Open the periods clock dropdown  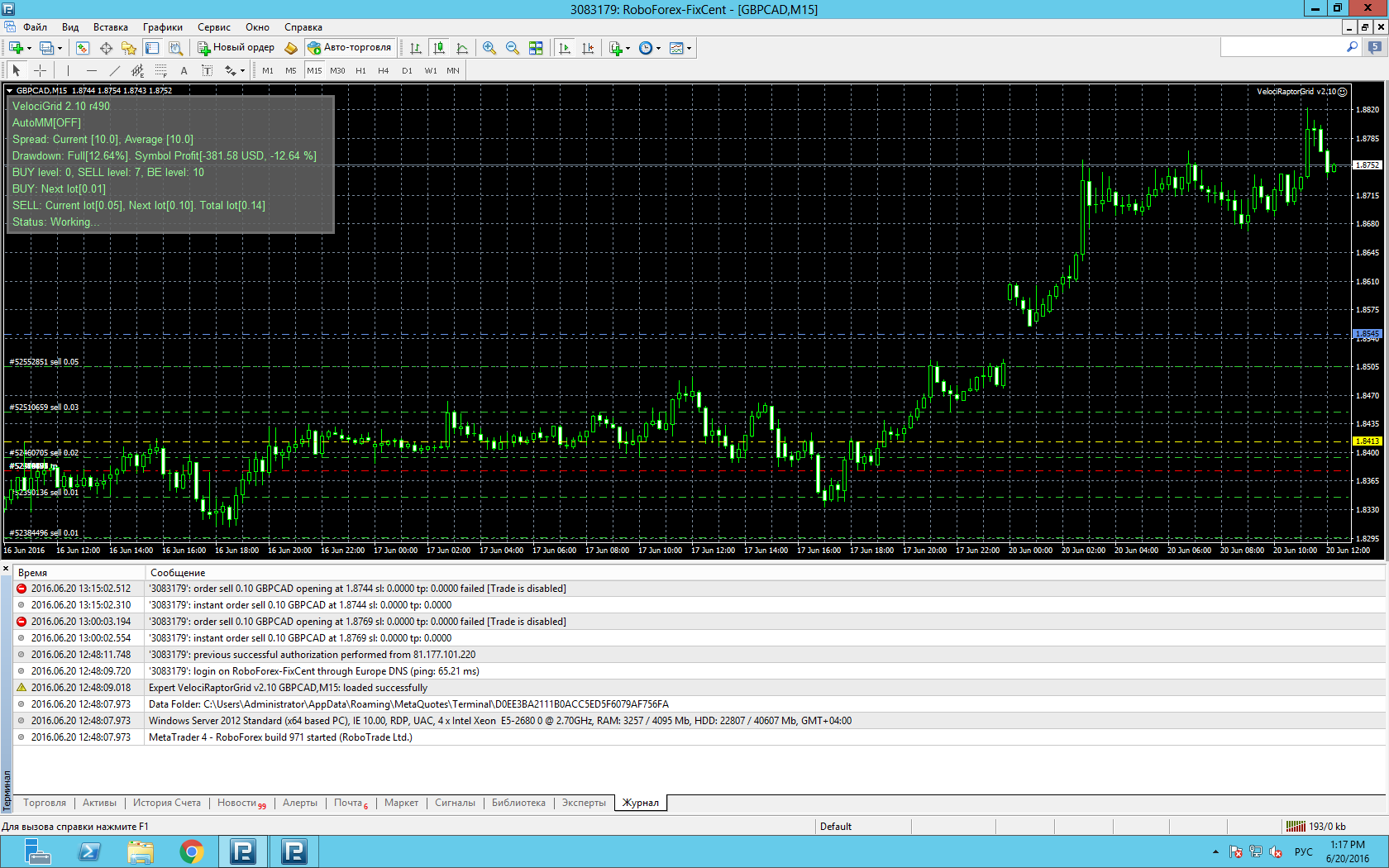[x=650, y=48]
